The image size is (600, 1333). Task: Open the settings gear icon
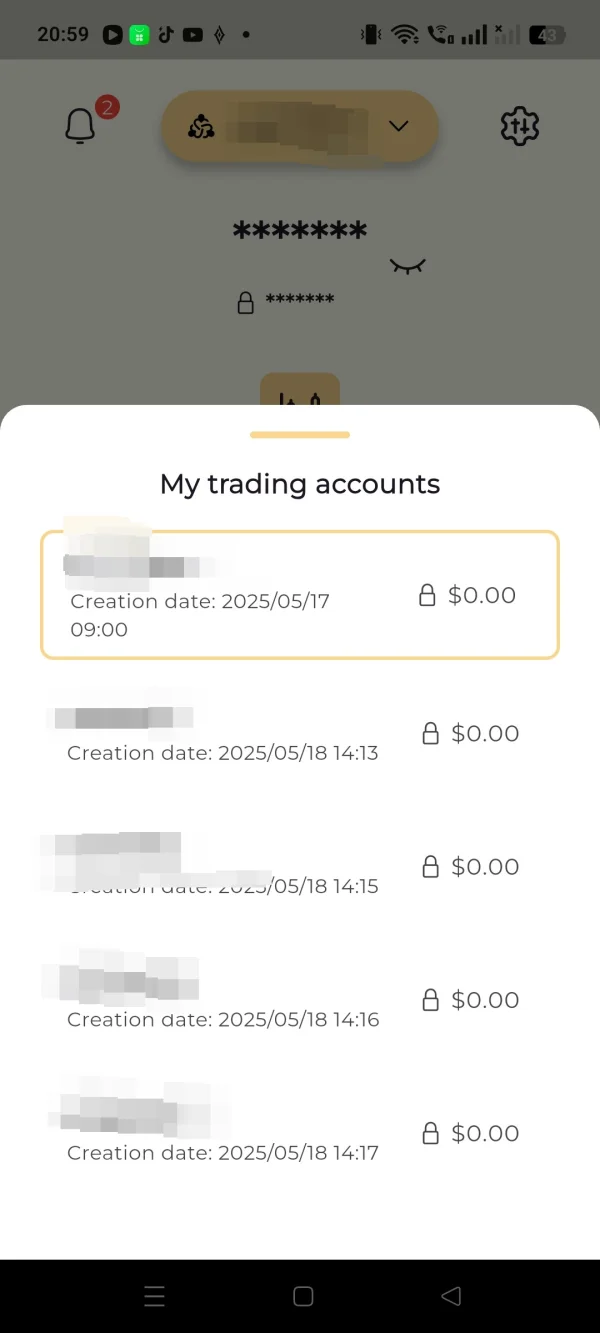(x=519, y=127)
